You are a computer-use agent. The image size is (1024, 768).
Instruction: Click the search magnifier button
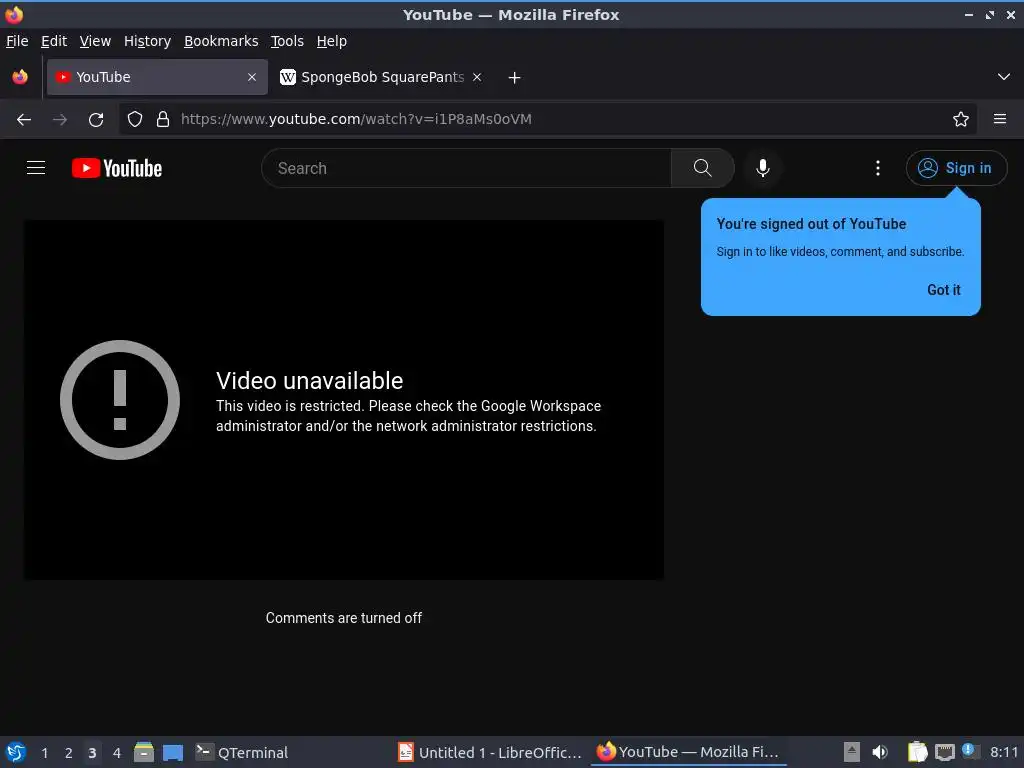pyautogui.click(x=702, y=168)
